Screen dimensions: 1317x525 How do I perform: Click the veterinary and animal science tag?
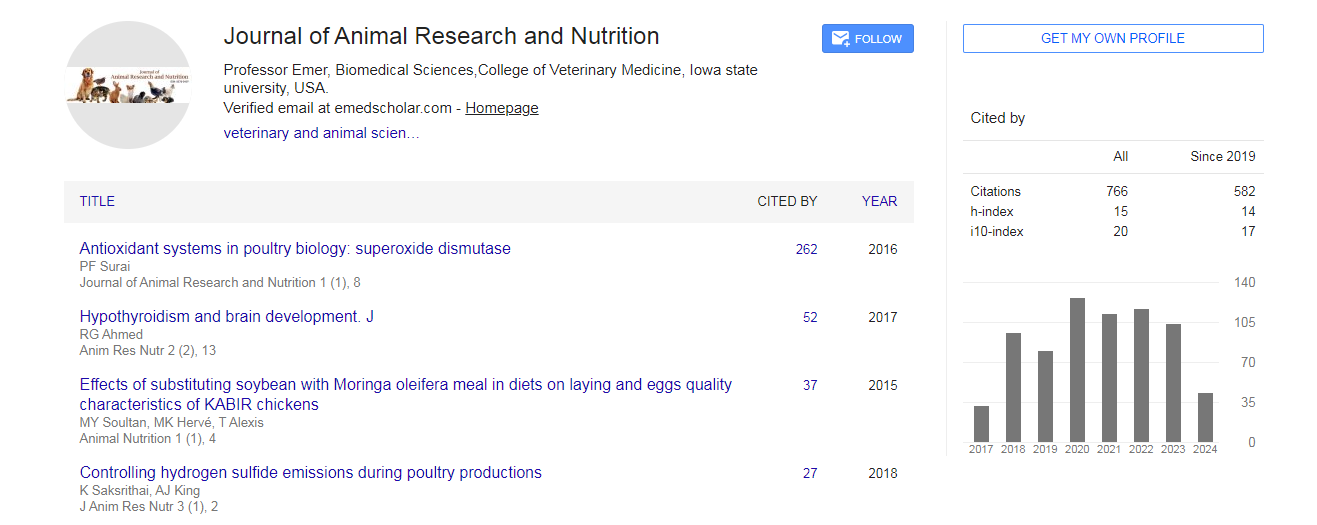point(321,132)
